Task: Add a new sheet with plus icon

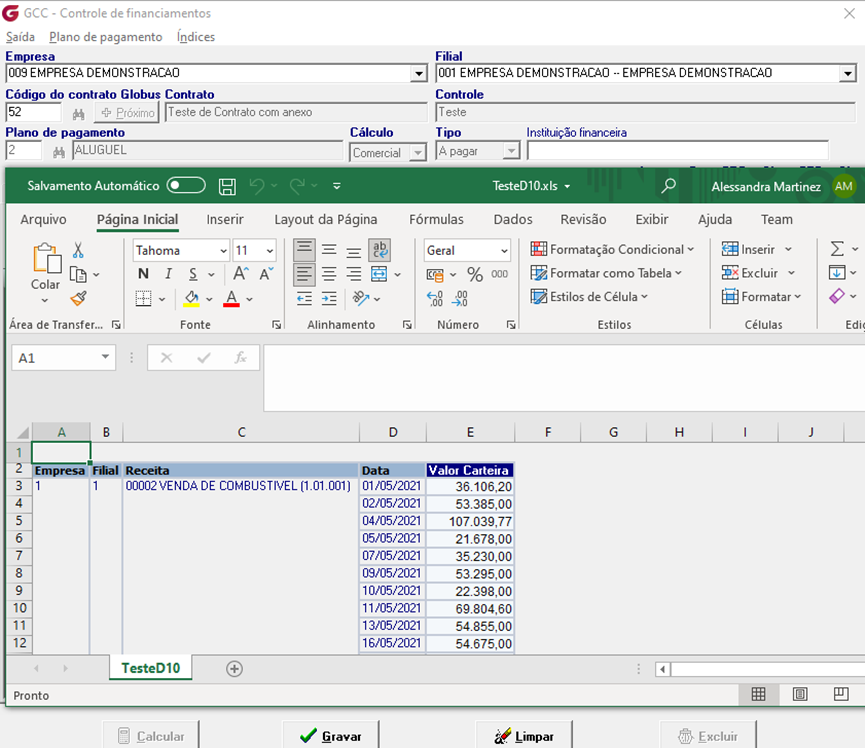Action: coord(234,669)
